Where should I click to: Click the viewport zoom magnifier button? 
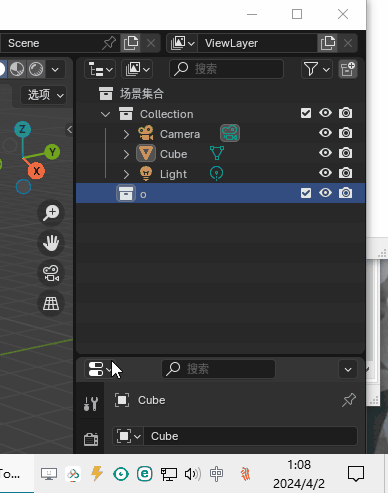(51, 213)
